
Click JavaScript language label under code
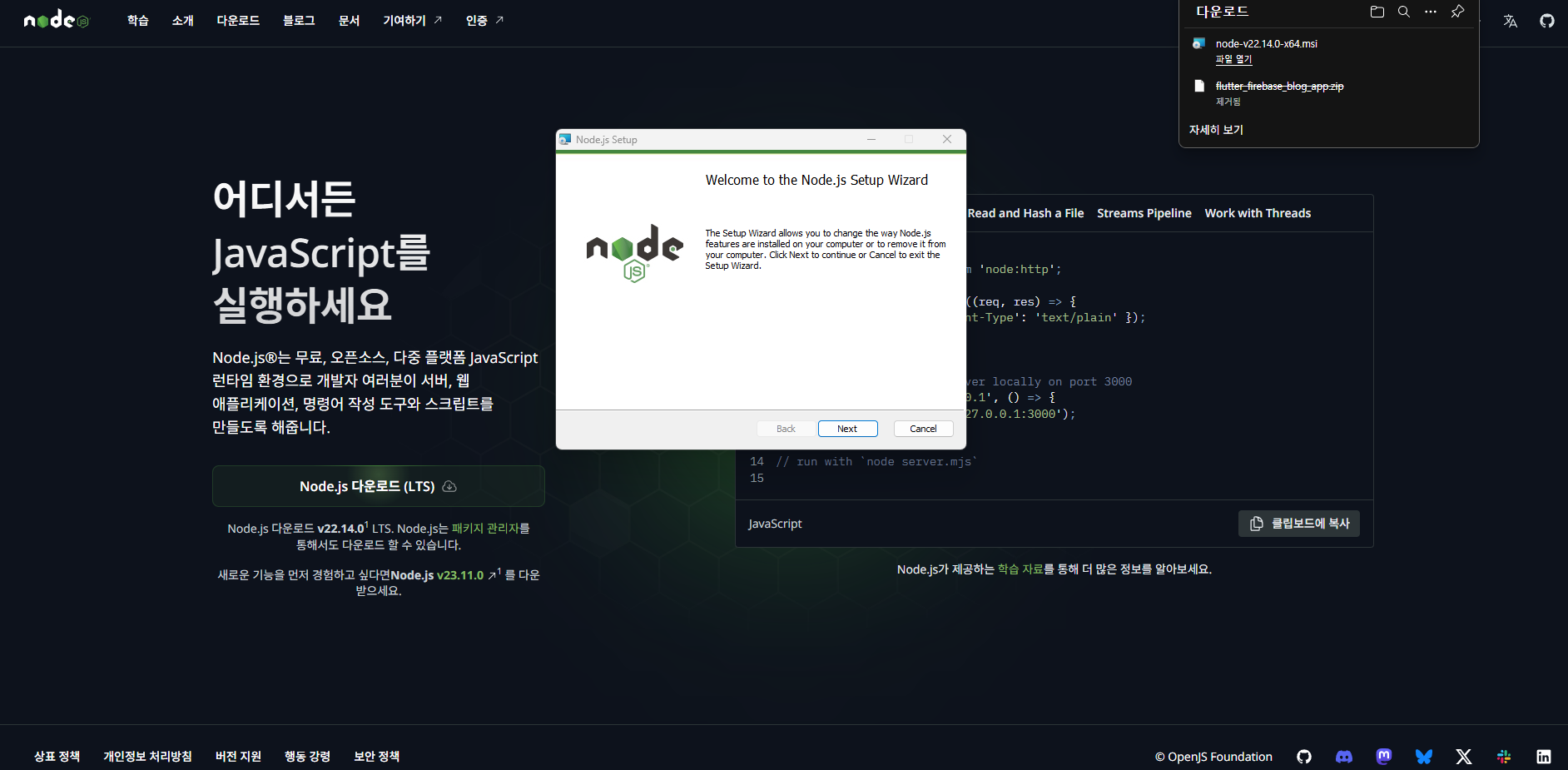click(x=775, y=524)
